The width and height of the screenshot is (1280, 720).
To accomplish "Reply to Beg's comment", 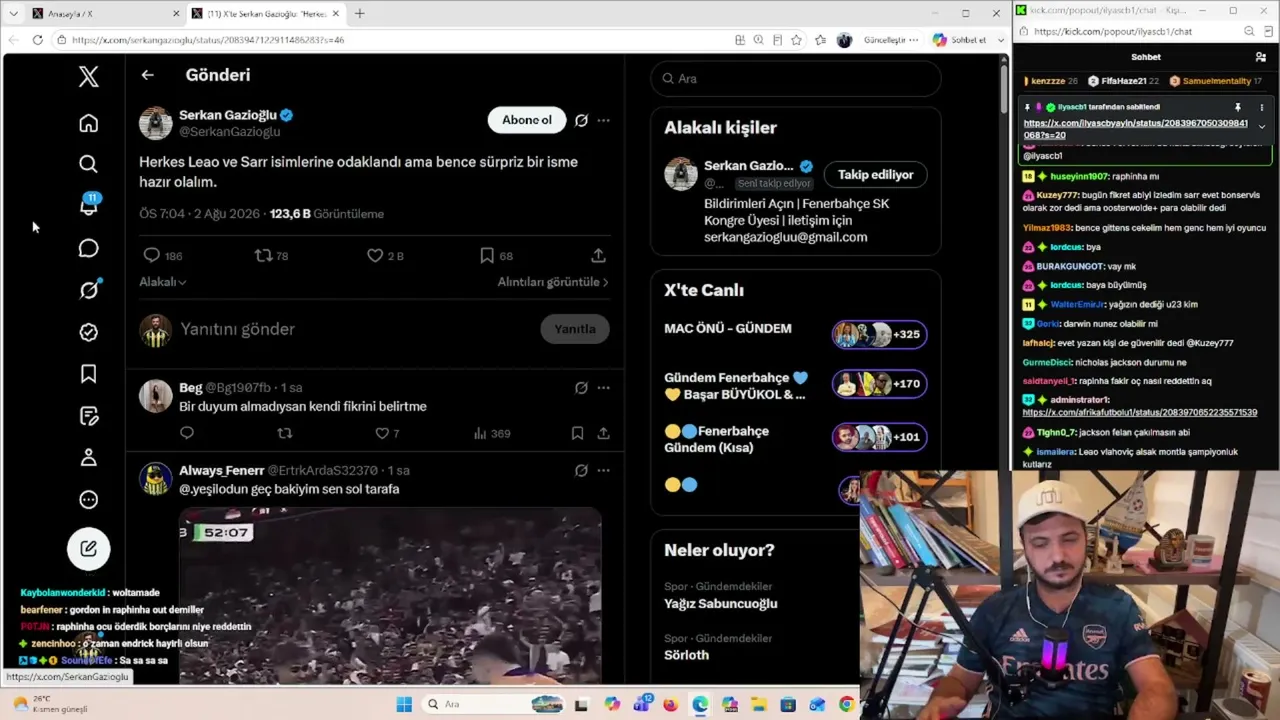I will (x=187, y=433).
